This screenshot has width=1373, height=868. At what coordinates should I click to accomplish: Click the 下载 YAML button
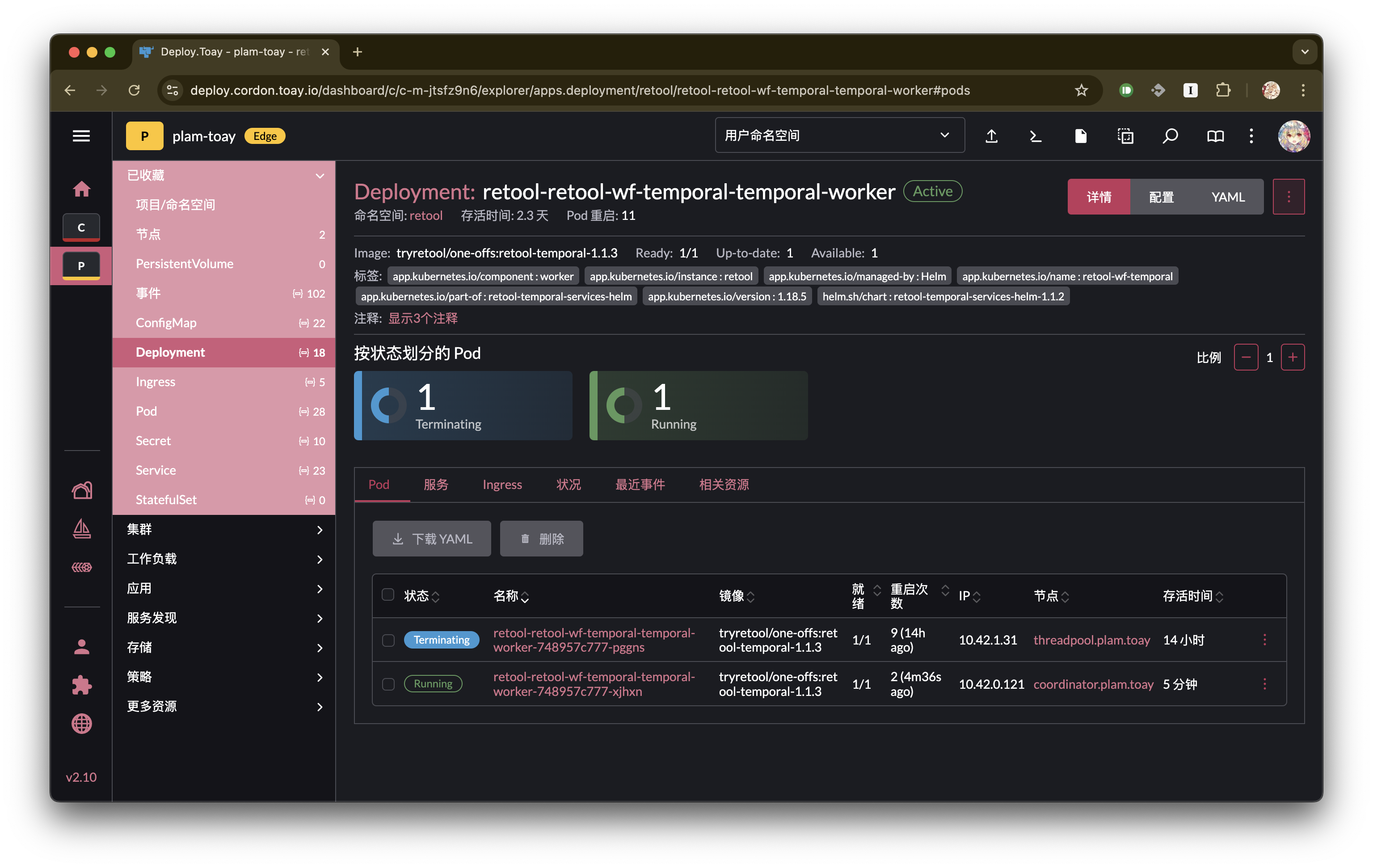[x=432, y=538]
